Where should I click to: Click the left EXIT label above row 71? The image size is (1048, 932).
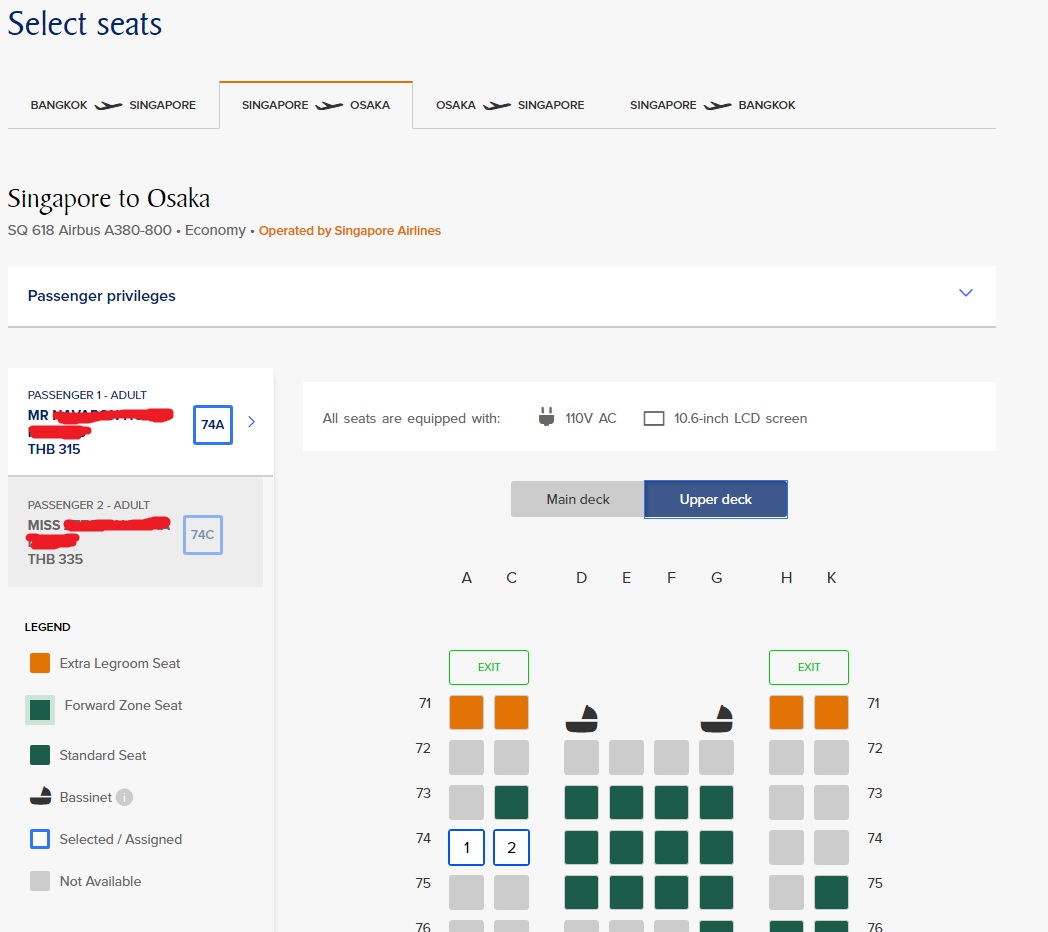489,667
